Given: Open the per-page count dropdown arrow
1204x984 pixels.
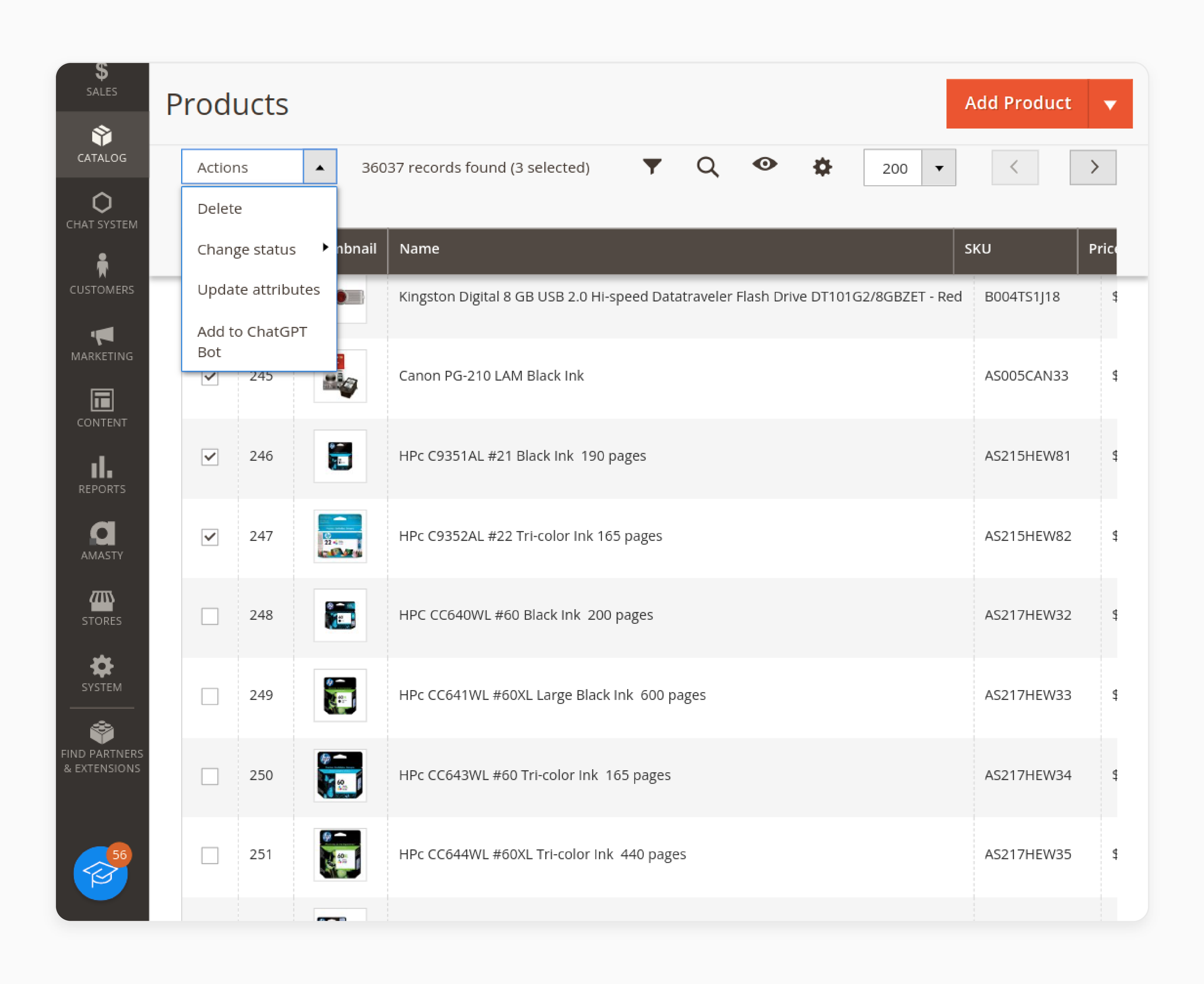Looking at the screenshot, I should 939,168.
